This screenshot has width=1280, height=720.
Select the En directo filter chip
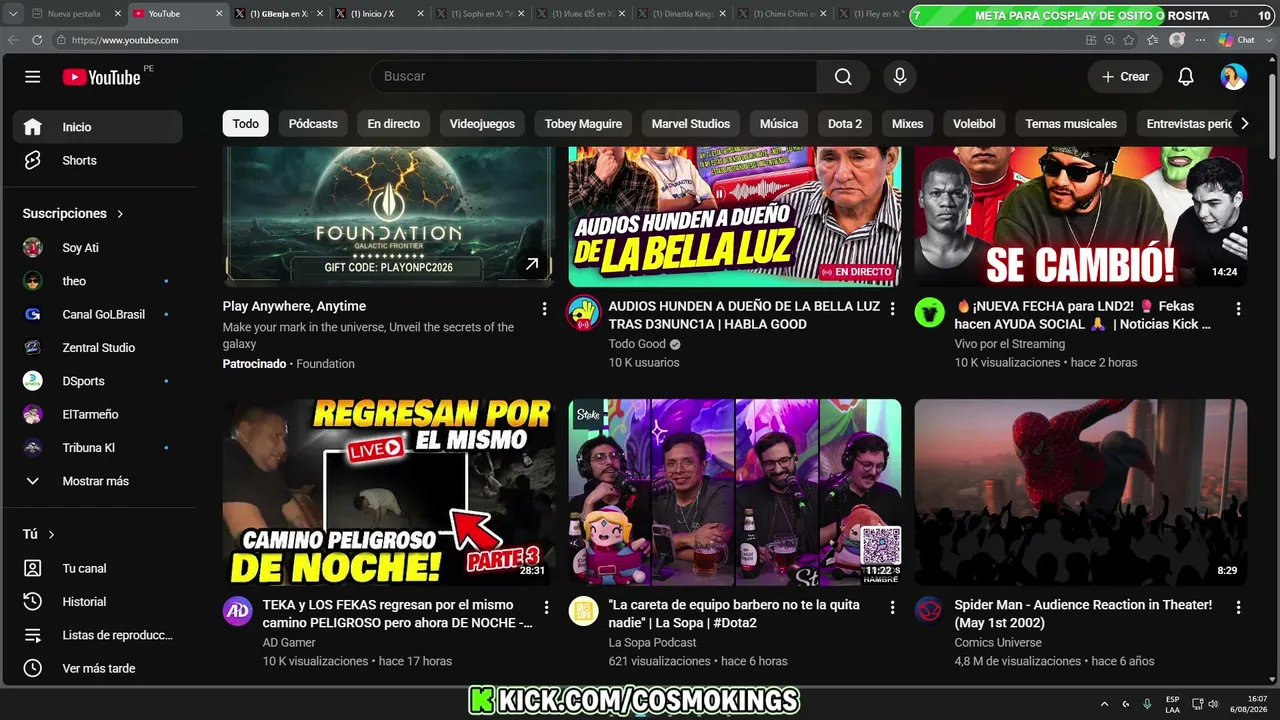(x=394, y=124)
